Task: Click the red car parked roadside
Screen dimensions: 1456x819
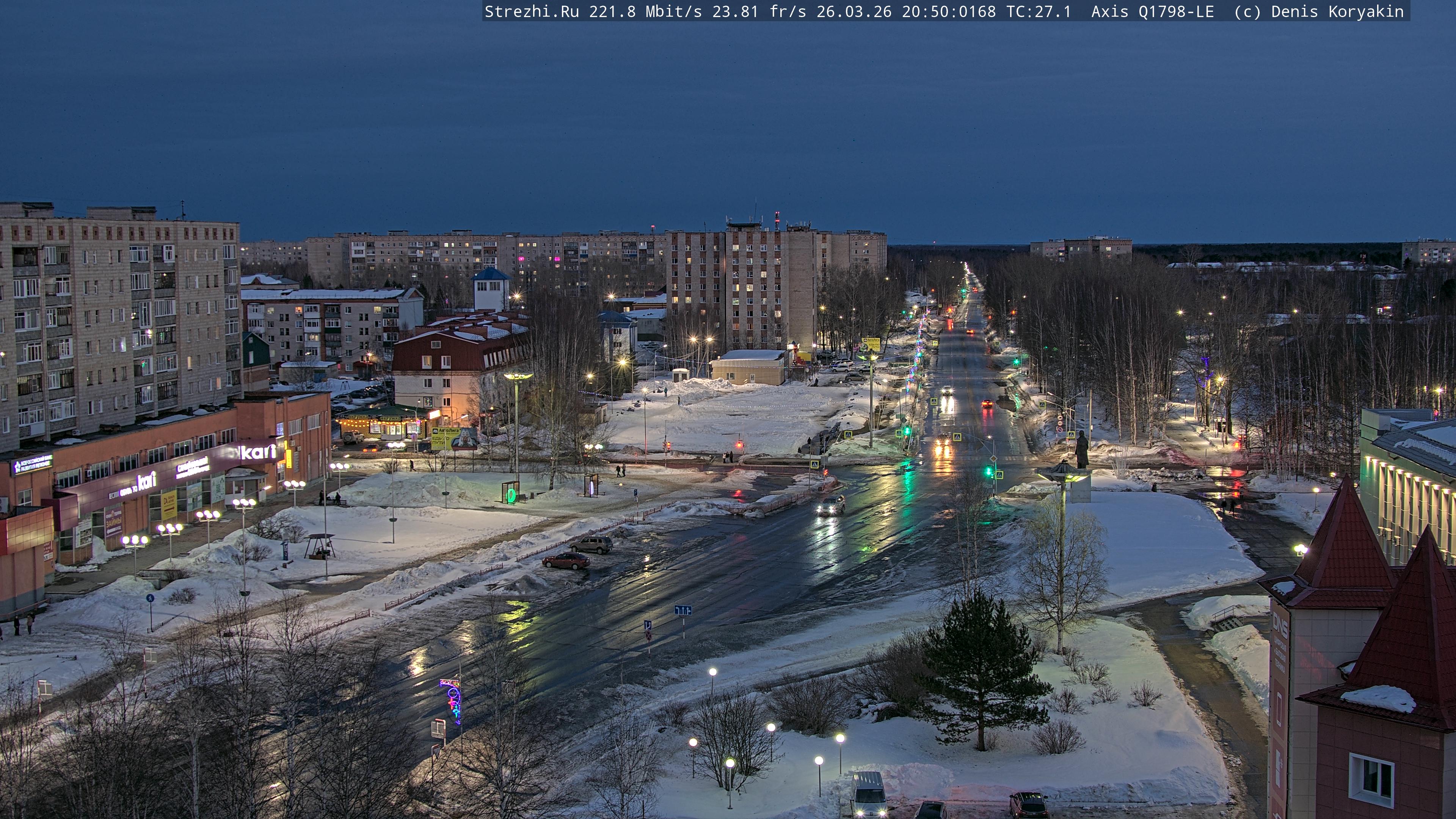Action: (566, 561)
